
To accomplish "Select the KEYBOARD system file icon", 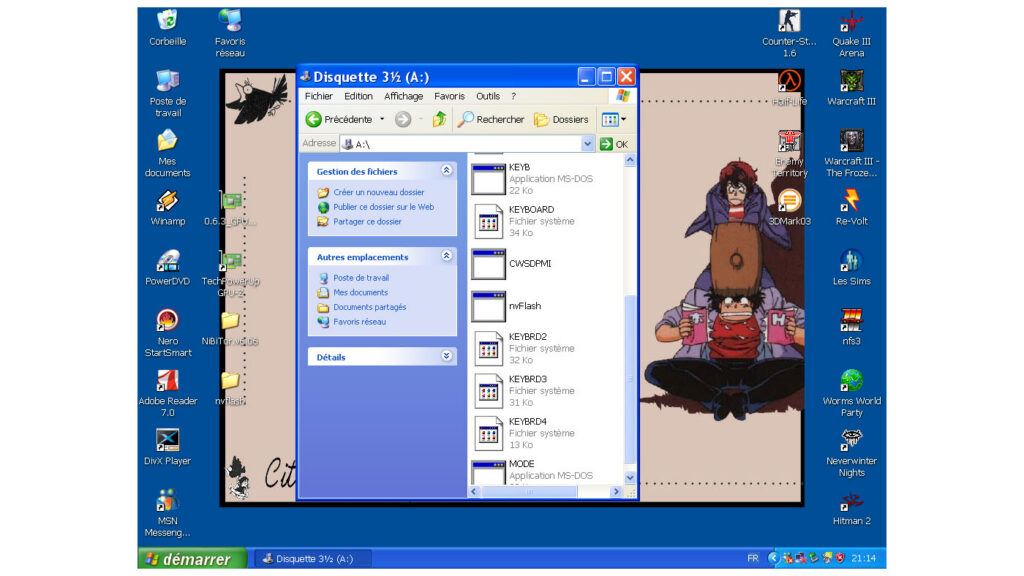I will tap(488, 221).
